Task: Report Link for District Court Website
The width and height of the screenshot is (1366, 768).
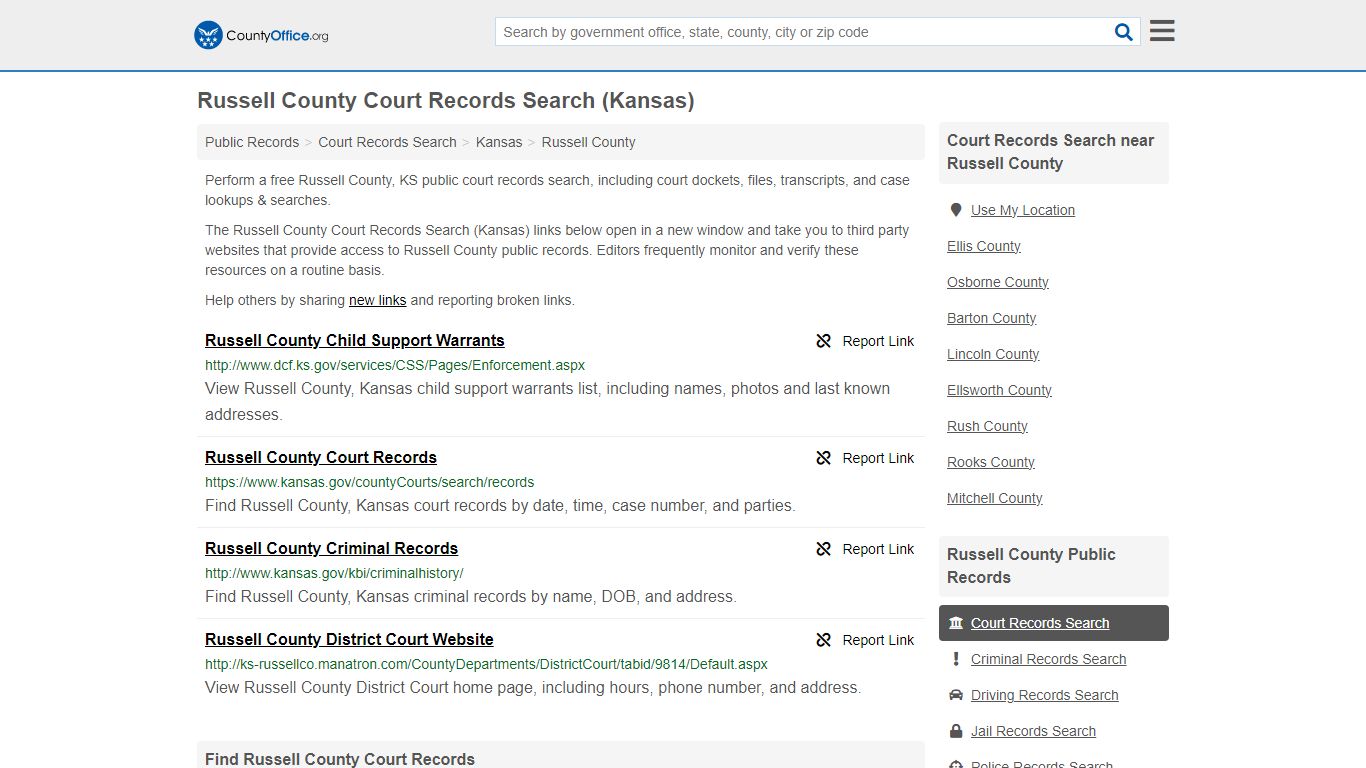Action: [x=865, y=640]
